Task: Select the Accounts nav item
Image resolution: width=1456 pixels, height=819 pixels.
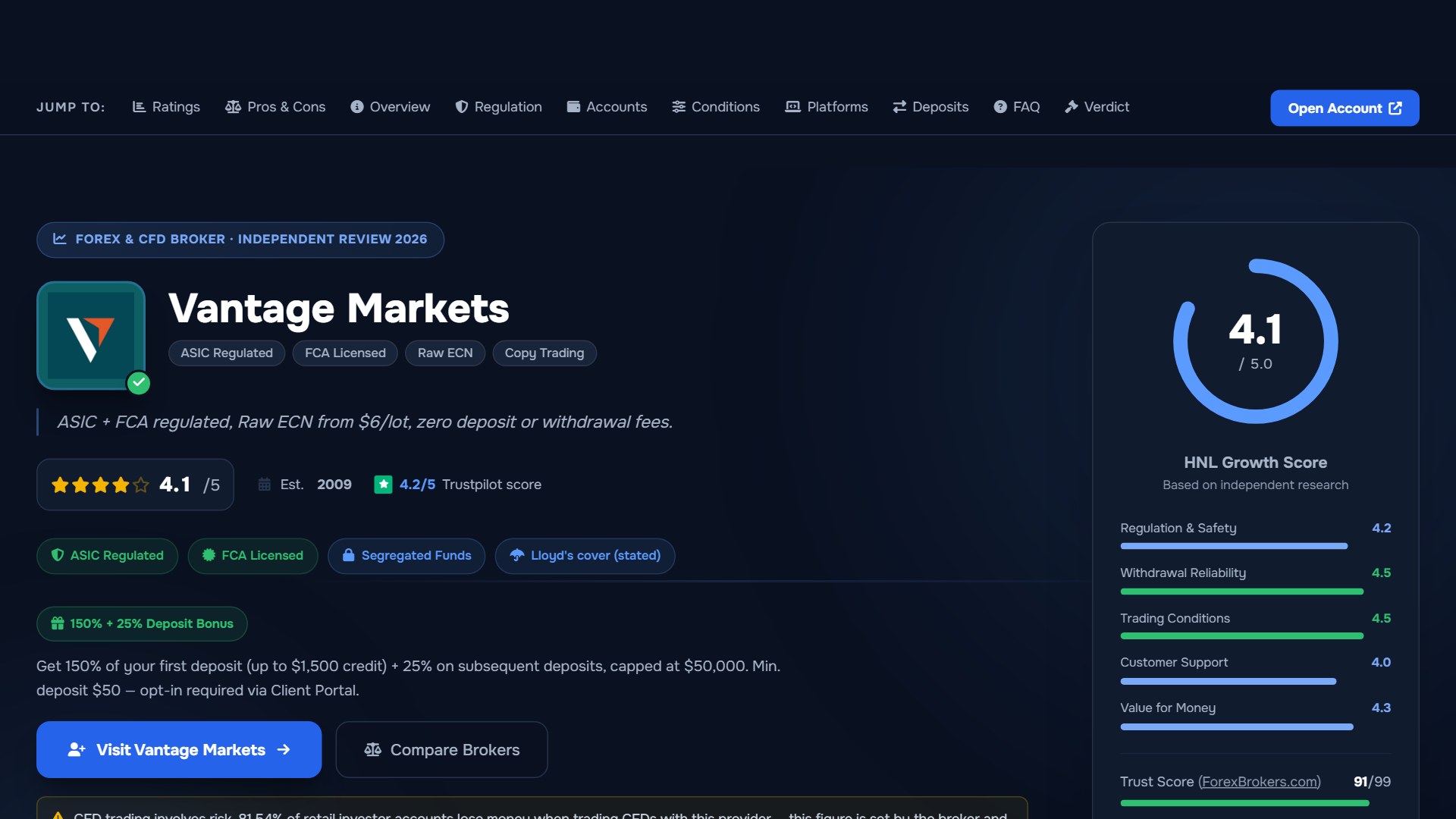Action: point(607,107)
